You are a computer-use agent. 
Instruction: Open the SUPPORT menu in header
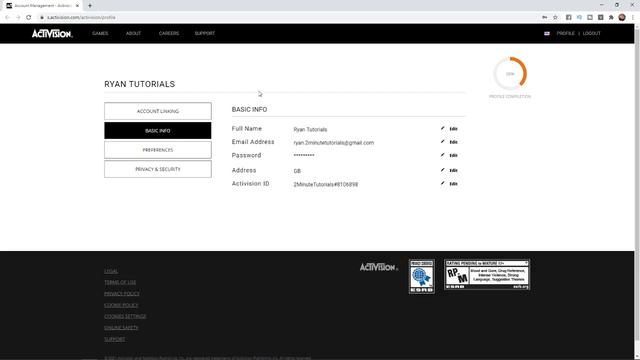point(204,33)
